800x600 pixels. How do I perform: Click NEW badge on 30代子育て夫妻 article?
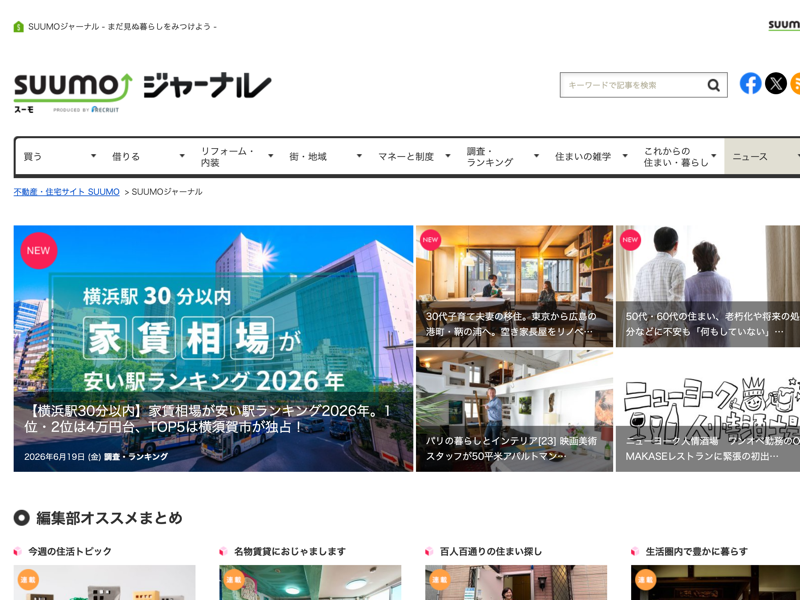click(430, 240)
